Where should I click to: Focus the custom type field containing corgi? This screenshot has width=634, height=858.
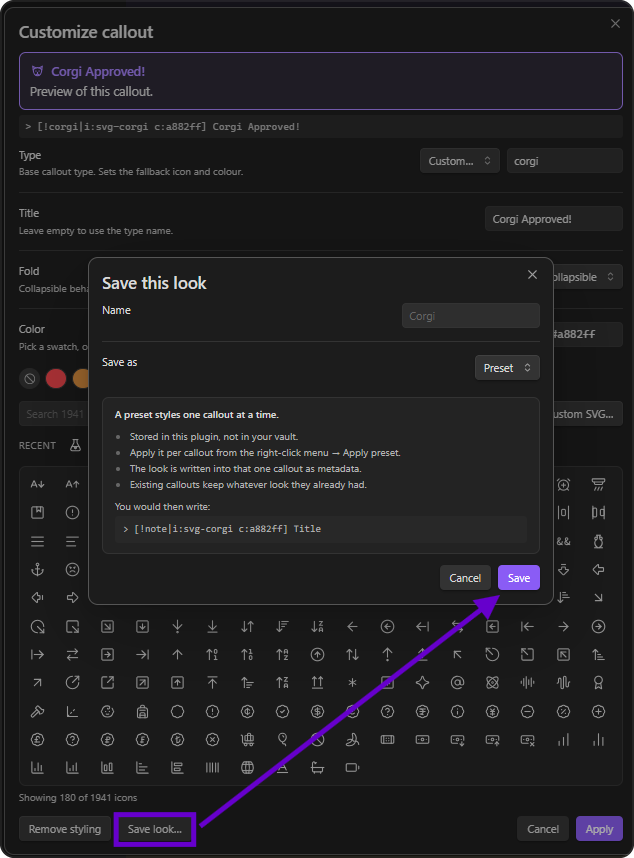565,161
